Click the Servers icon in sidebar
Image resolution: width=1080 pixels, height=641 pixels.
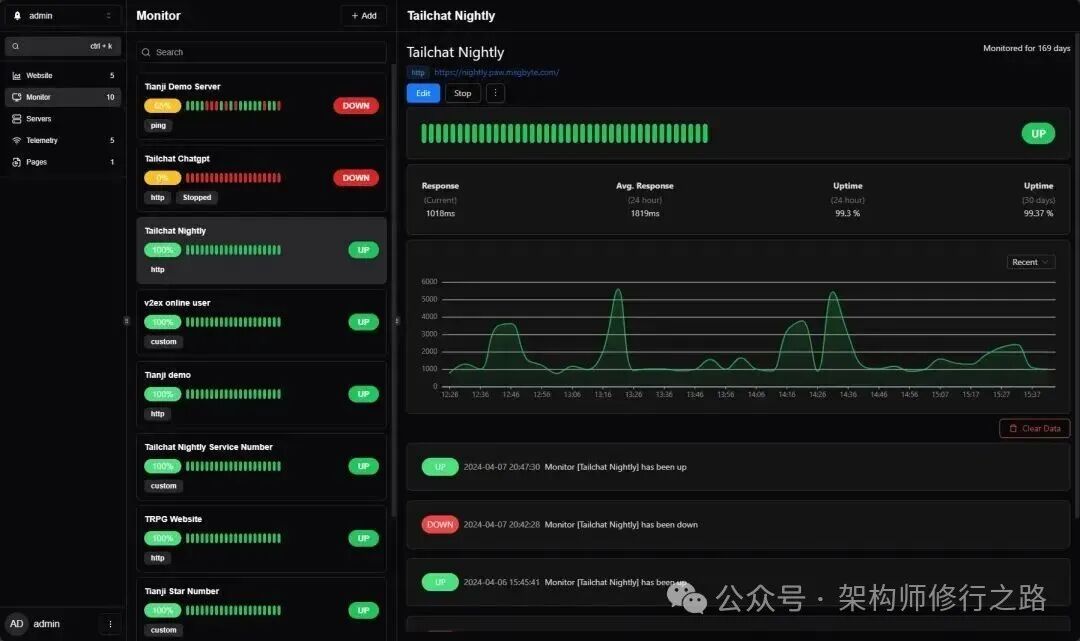[x=16, y=119]
